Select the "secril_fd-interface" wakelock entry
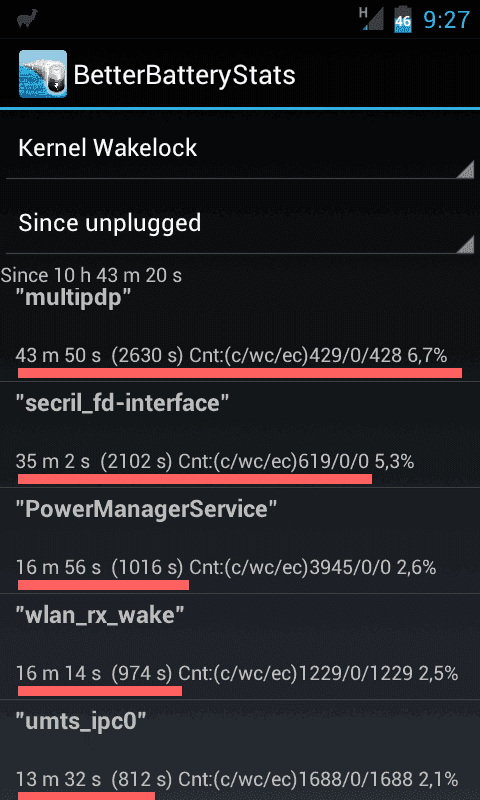This screenshot has width=480, height=800. (240, 434)
